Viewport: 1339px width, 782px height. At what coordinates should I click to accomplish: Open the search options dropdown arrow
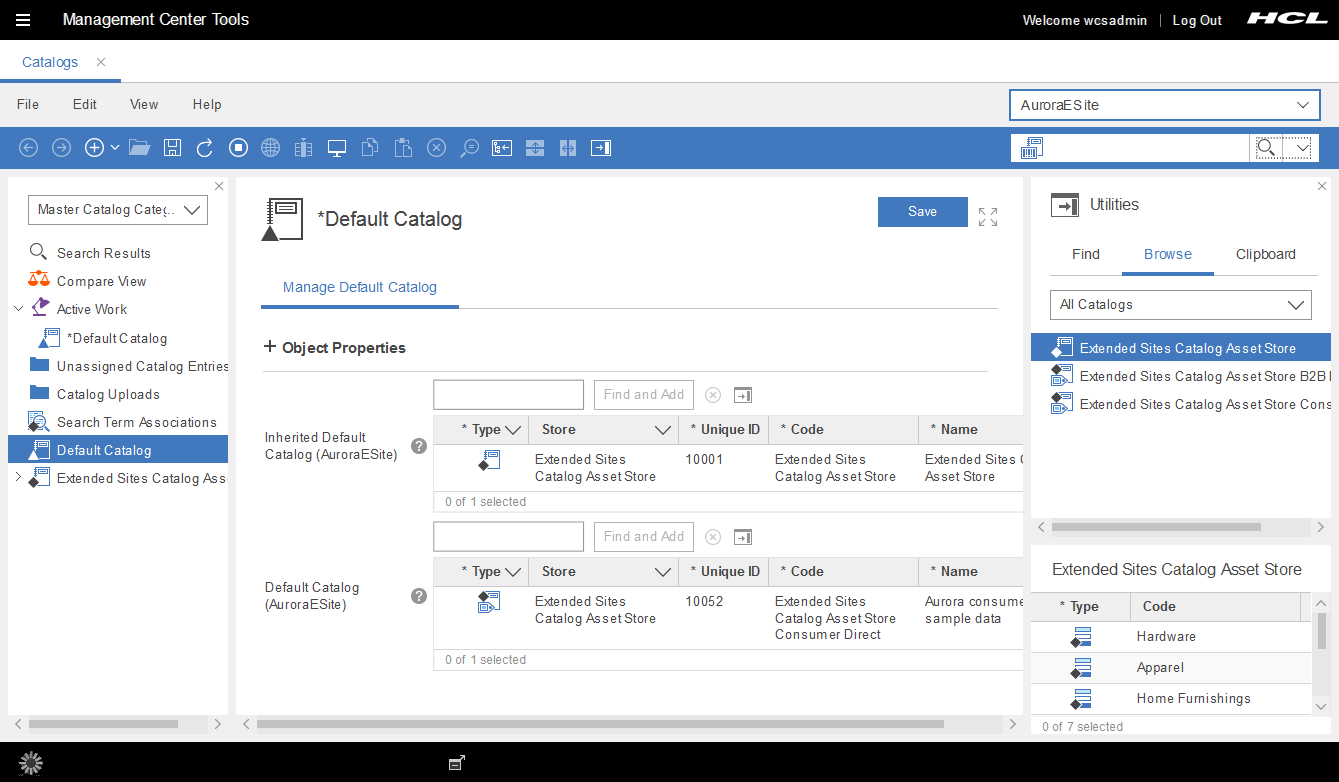pyautogui.click(x=1302, y=148)
